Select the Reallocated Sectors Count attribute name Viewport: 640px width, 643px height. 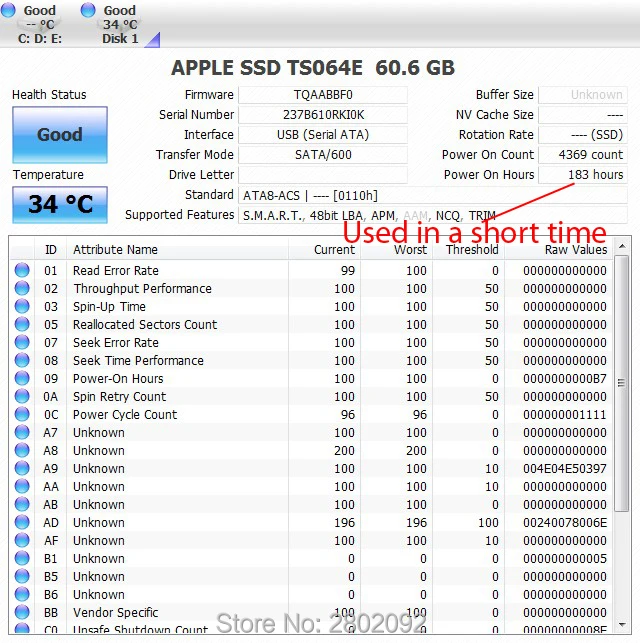(x=145, y=324)
